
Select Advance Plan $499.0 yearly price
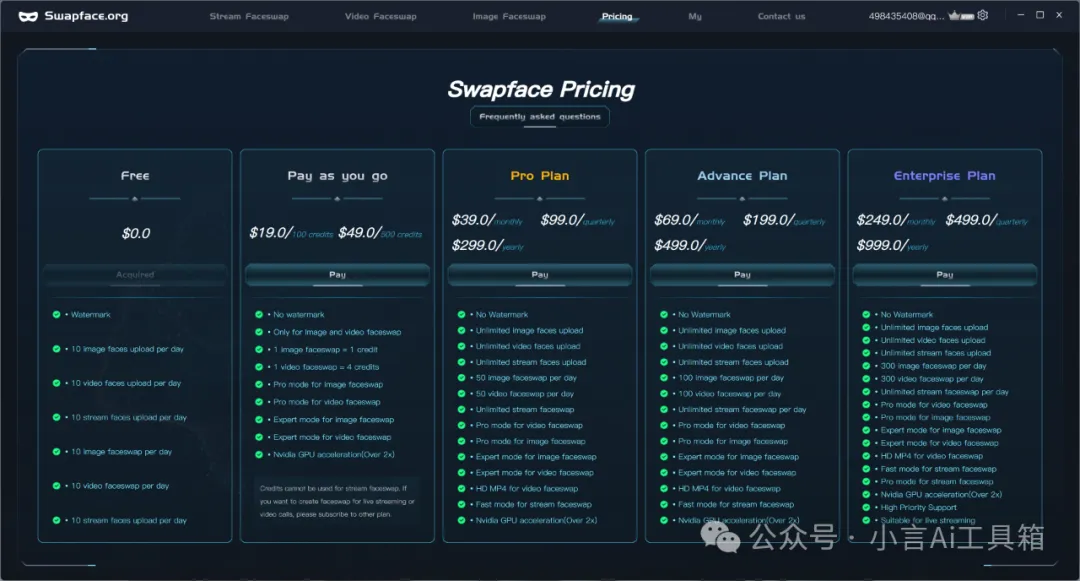690,246
